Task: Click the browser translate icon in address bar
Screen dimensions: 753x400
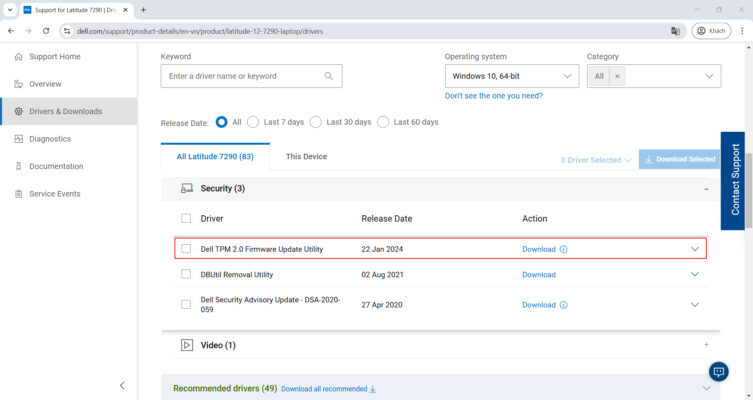Action: click(675, 31)
